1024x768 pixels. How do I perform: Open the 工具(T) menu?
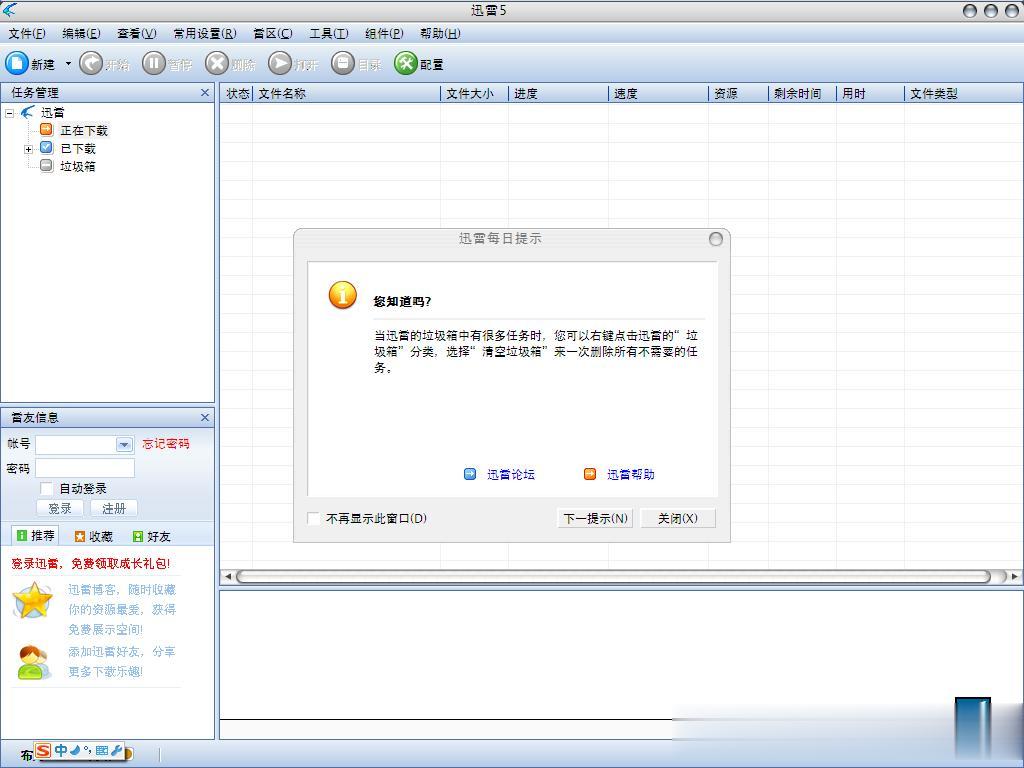pos(328,33)
